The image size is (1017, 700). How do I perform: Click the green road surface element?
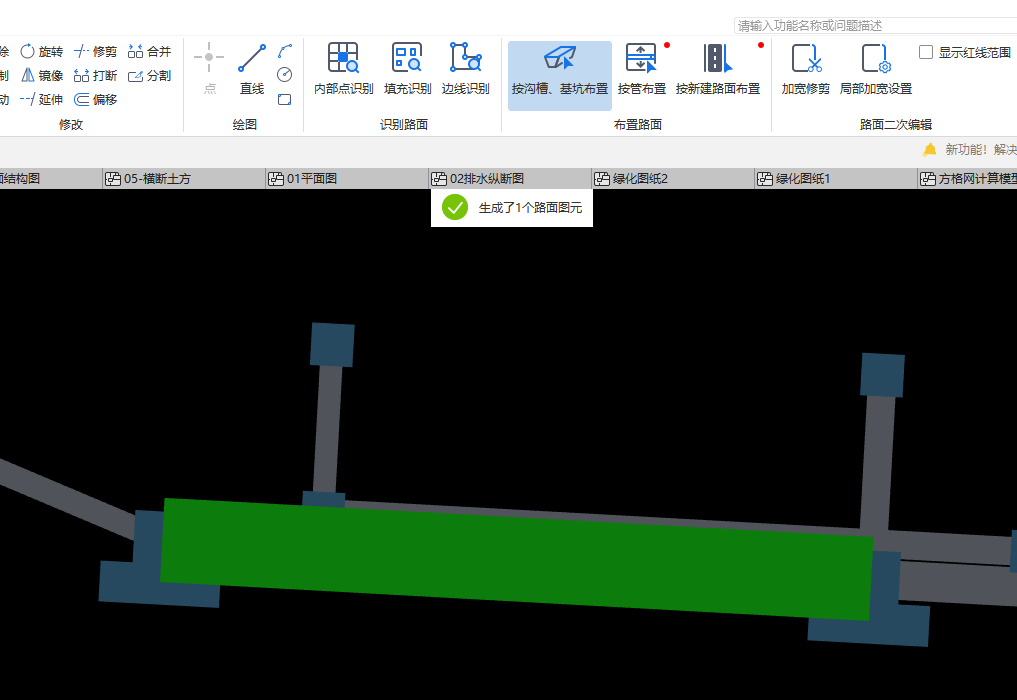pos(515,557)
